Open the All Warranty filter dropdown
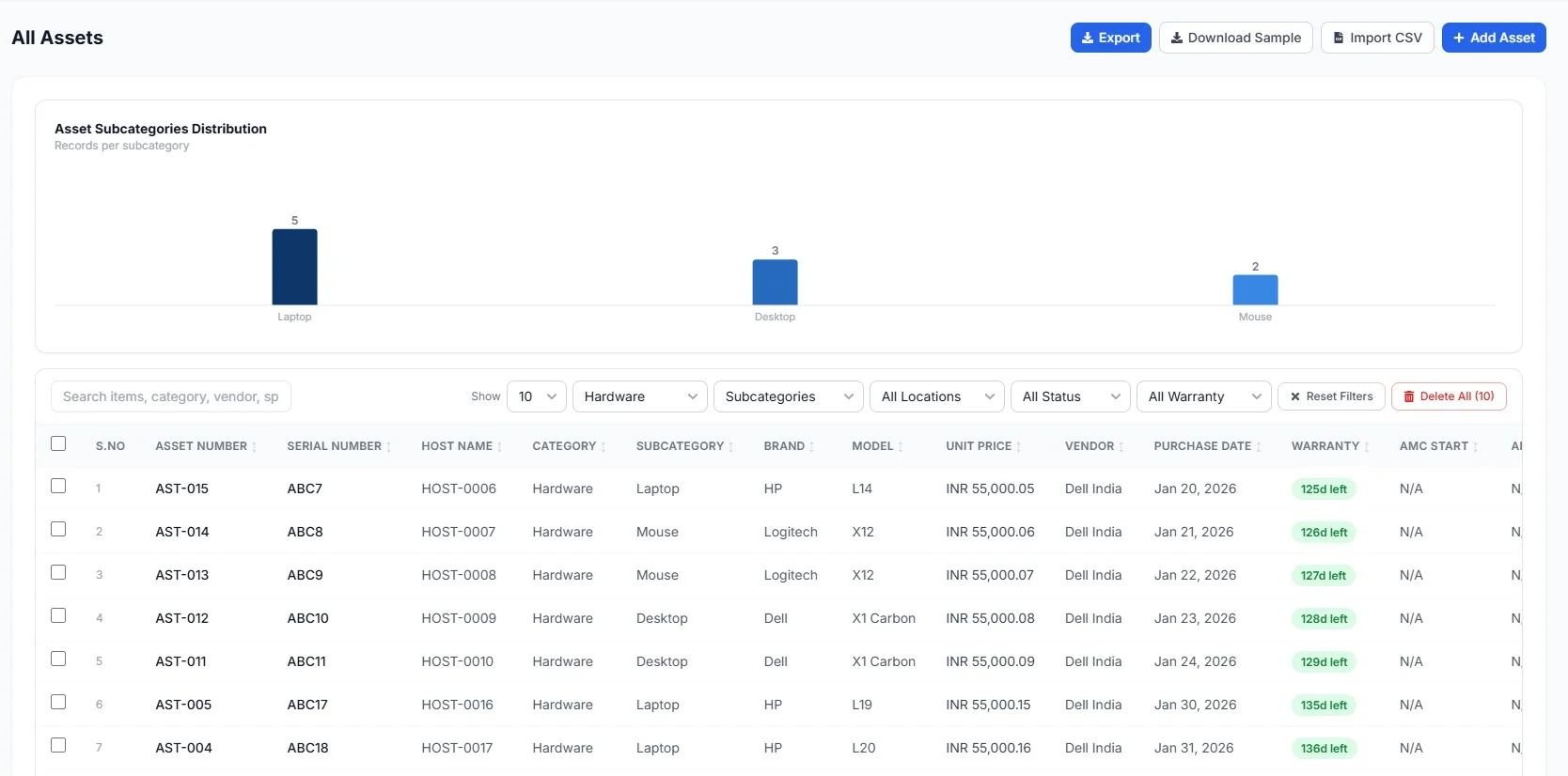 (x=1204, y=396)
